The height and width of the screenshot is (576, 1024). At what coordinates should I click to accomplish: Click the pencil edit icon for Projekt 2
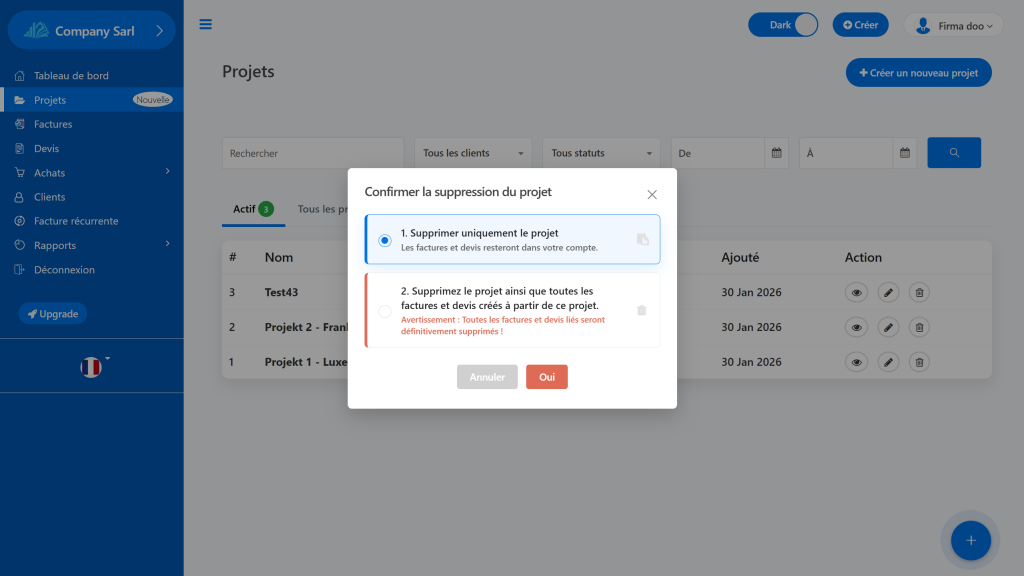click(x=888, y=327)
